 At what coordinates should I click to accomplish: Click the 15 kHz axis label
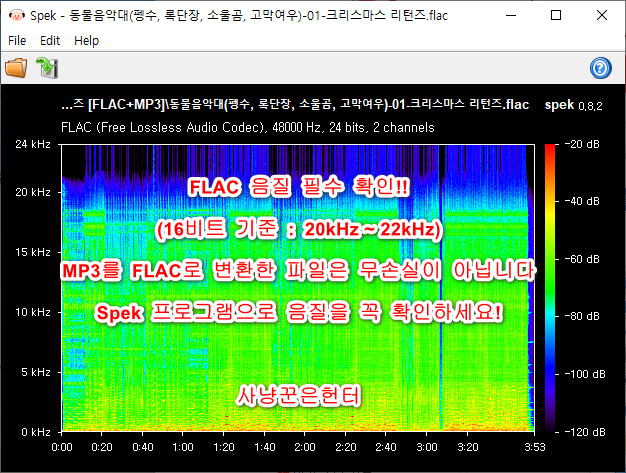[33, 252]
